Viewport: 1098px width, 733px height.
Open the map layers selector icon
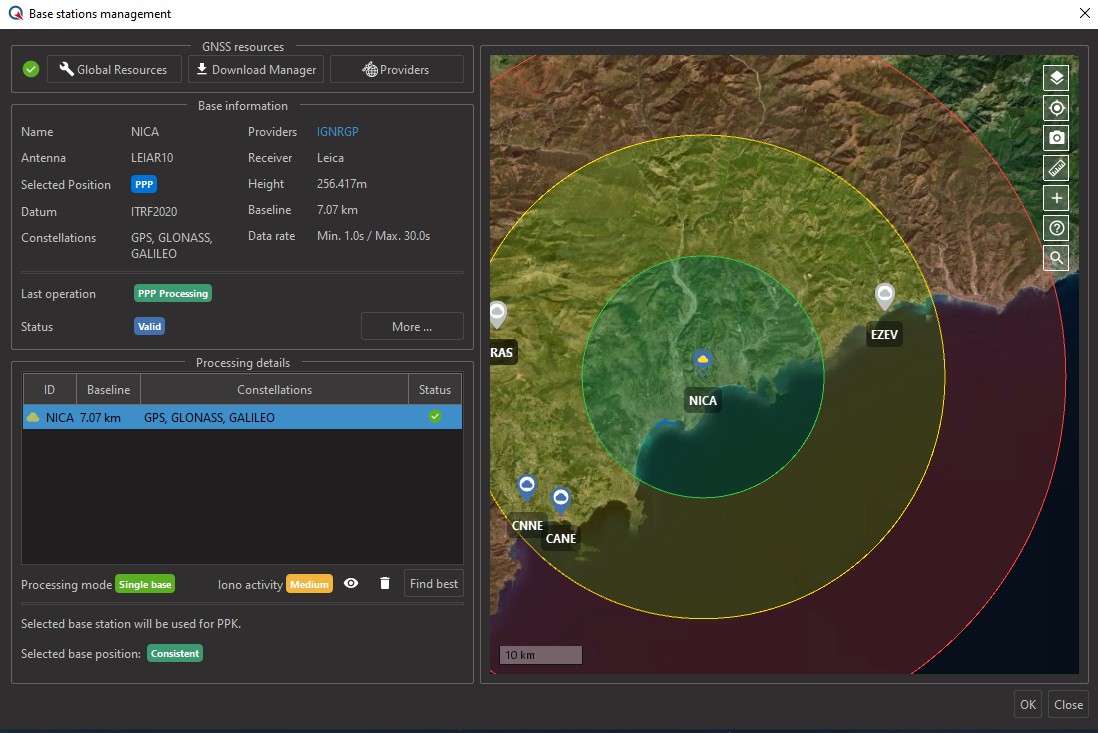point(1056,78)
